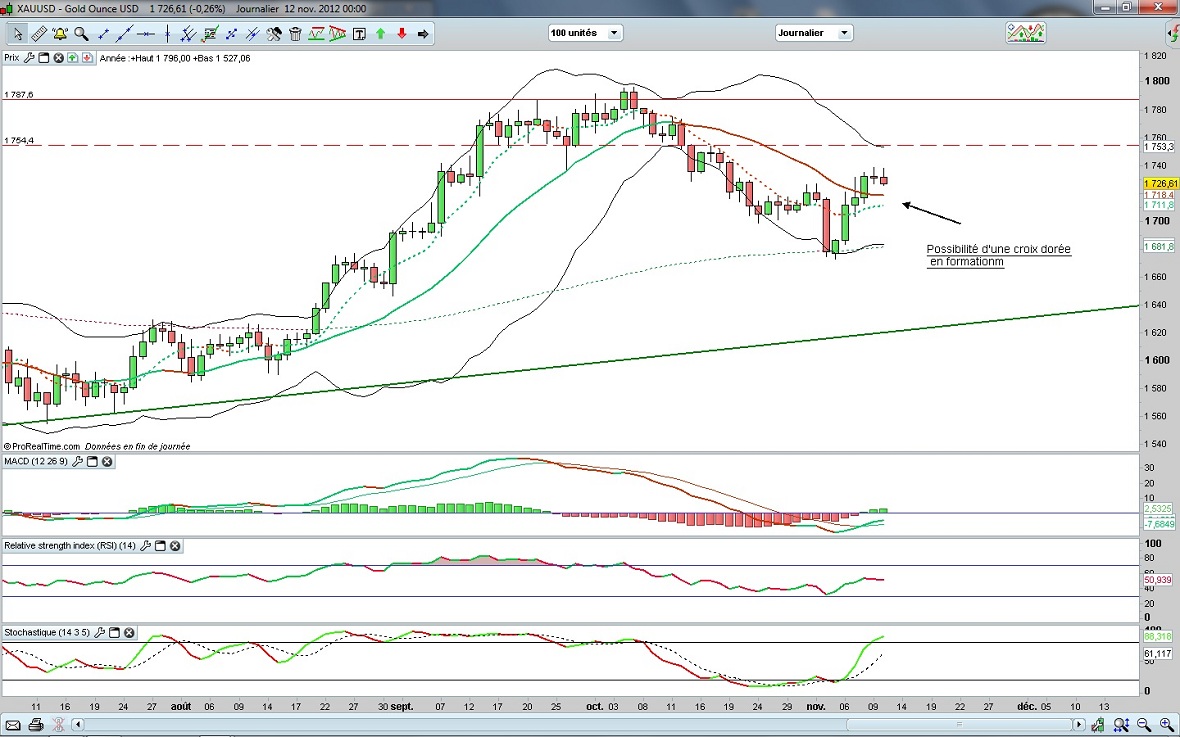Viewport: 1180px width, 737px height.
Task: Click the Relative strength index (RSI) label
Action: [70, 546]
